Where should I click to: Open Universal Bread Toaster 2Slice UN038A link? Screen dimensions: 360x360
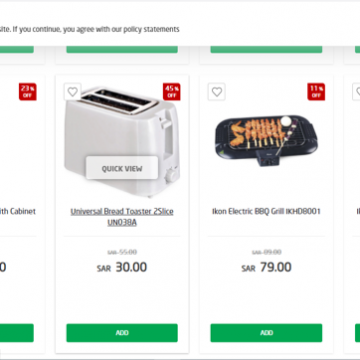[x=122, y=217]
